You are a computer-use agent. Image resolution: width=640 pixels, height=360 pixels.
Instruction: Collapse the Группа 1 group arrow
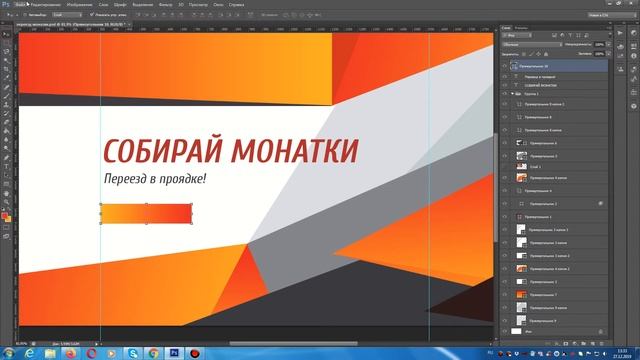513,93
